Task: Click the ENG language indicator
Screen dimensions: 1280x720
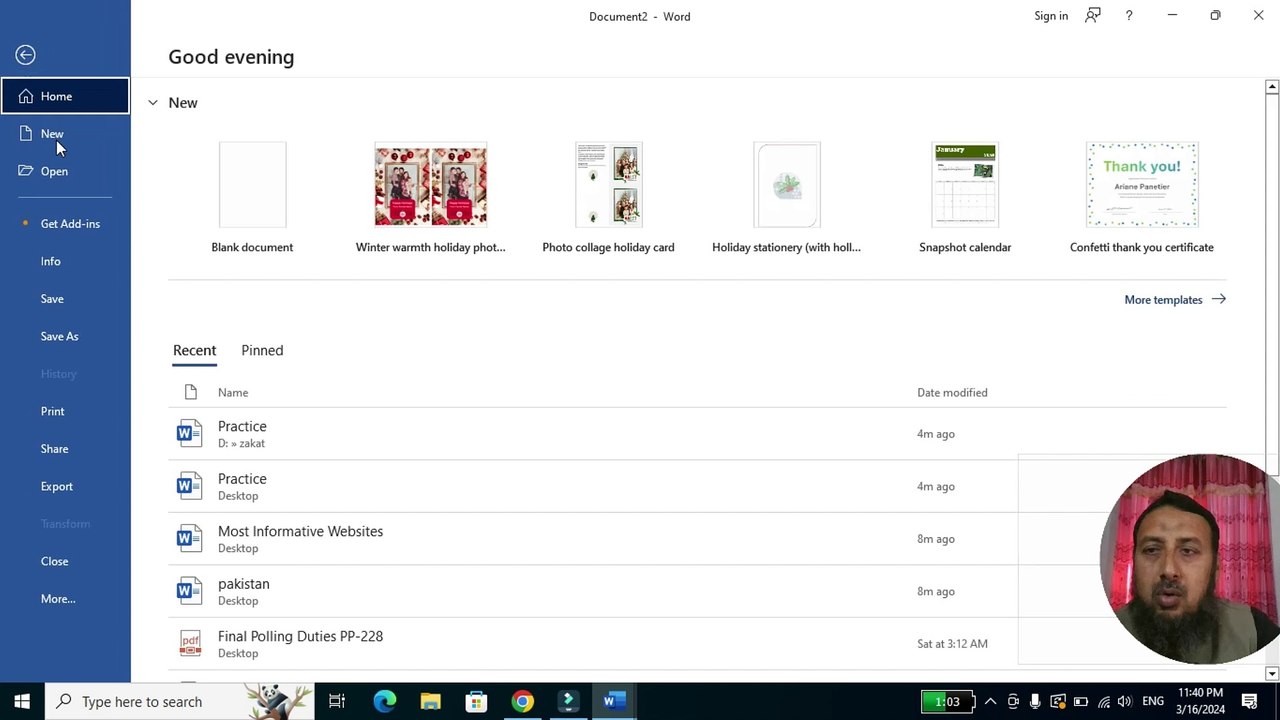Action: (1153, 702)
